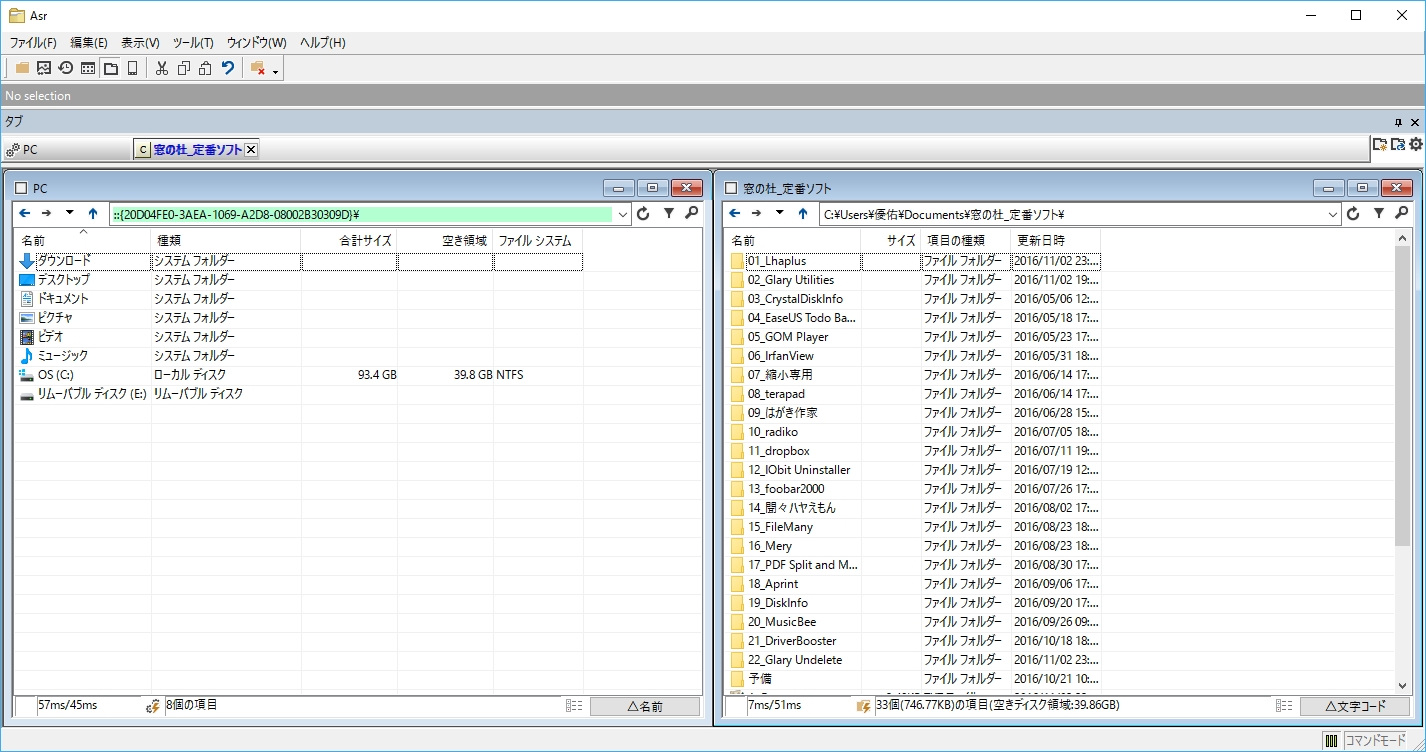This screenshot has width=1426, height=752.
Task: Click the grid calendar icon in the toolbar
Action: click(x=88, y=68)
